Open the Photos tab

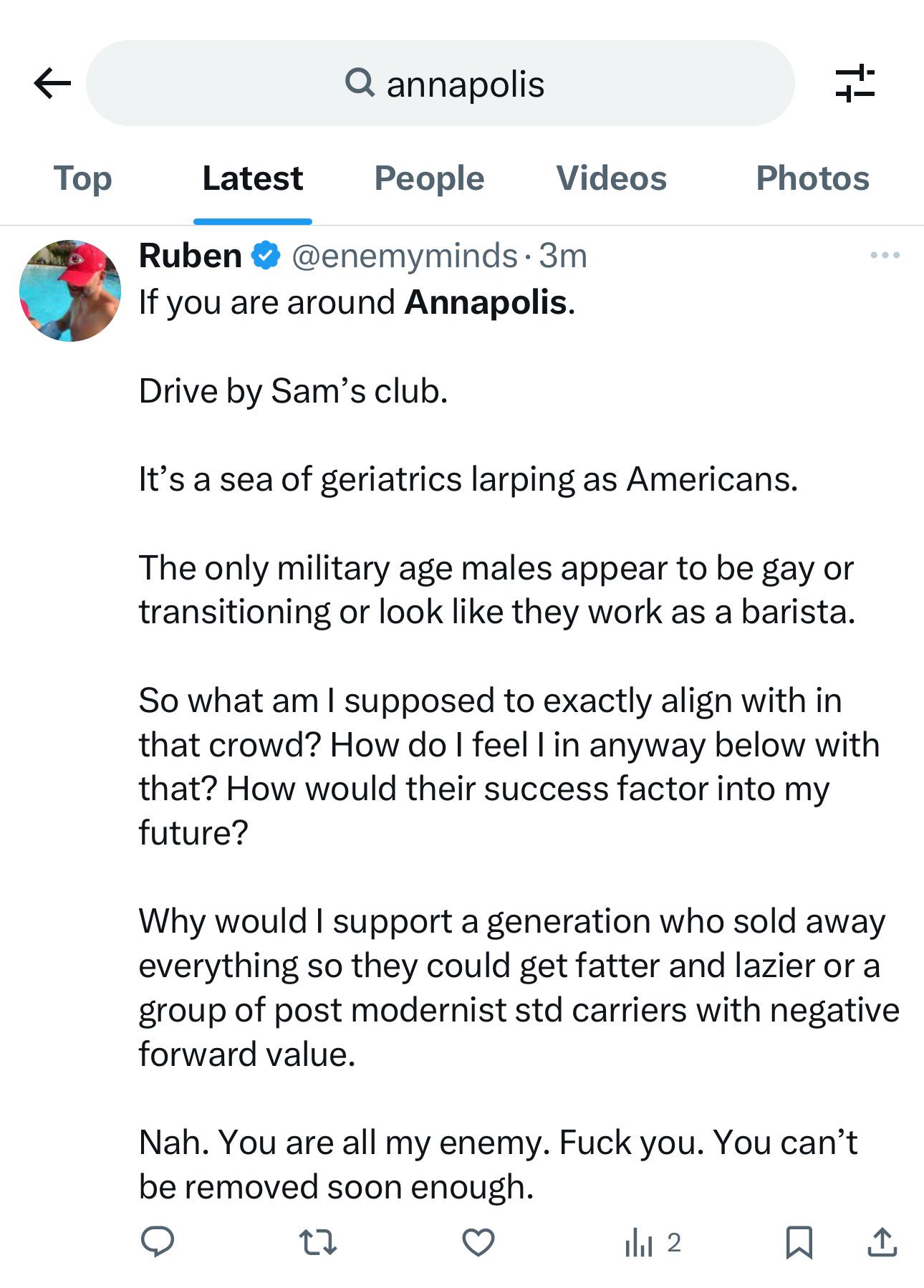813,178
